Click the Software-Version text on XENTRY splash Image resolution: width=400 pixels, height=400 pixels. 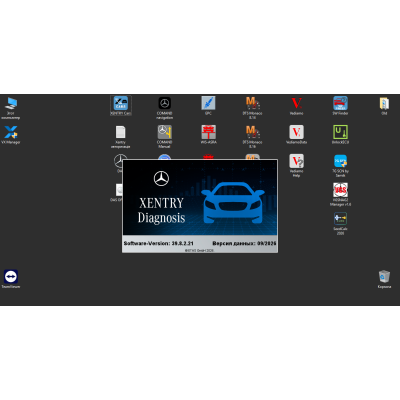158,243
